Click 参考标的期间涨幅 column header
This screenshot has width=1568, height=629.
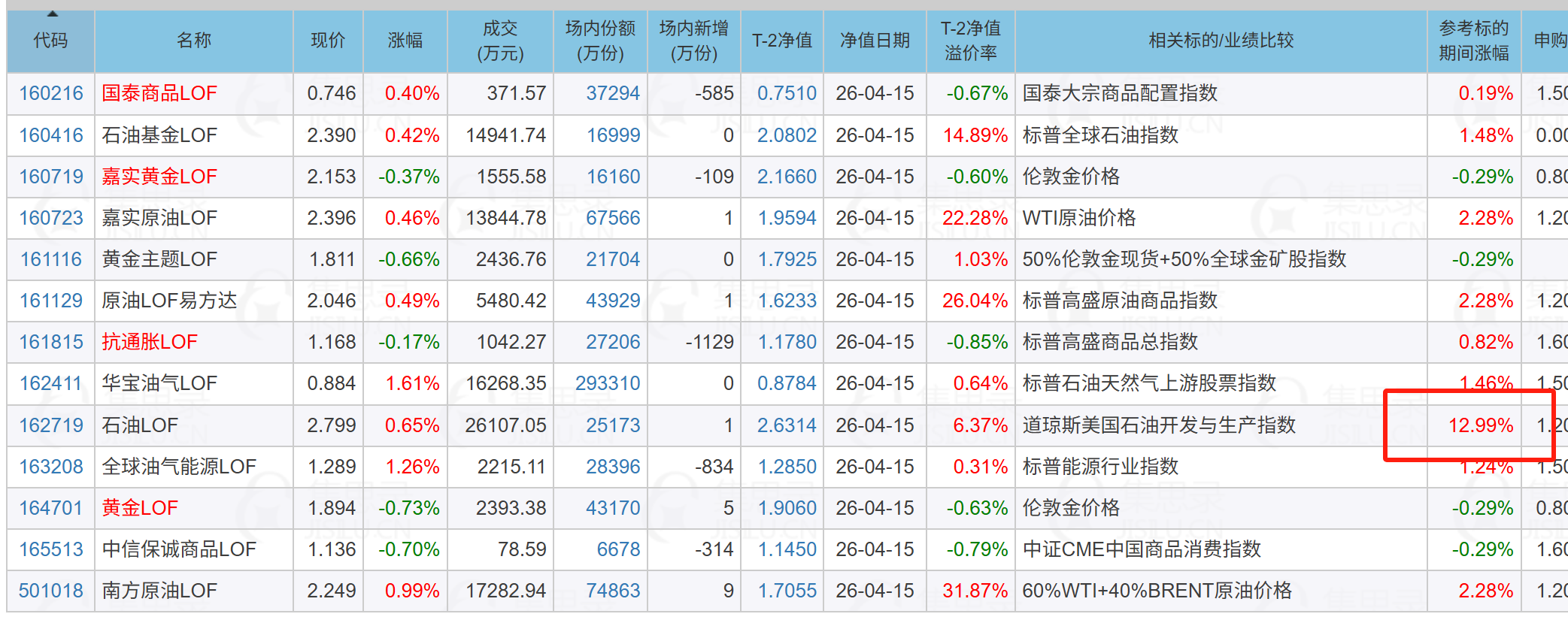[1473, 41]
